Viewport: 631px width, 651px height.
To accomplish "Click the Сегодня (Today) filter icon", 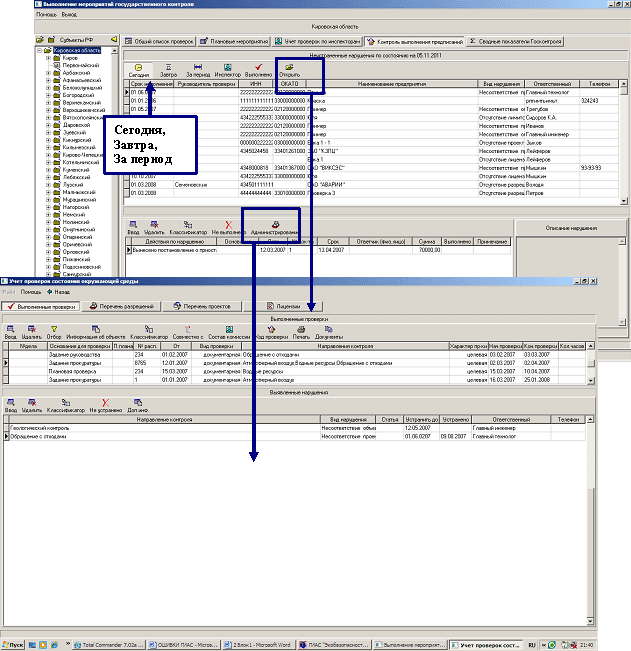I will click(139, 68).
